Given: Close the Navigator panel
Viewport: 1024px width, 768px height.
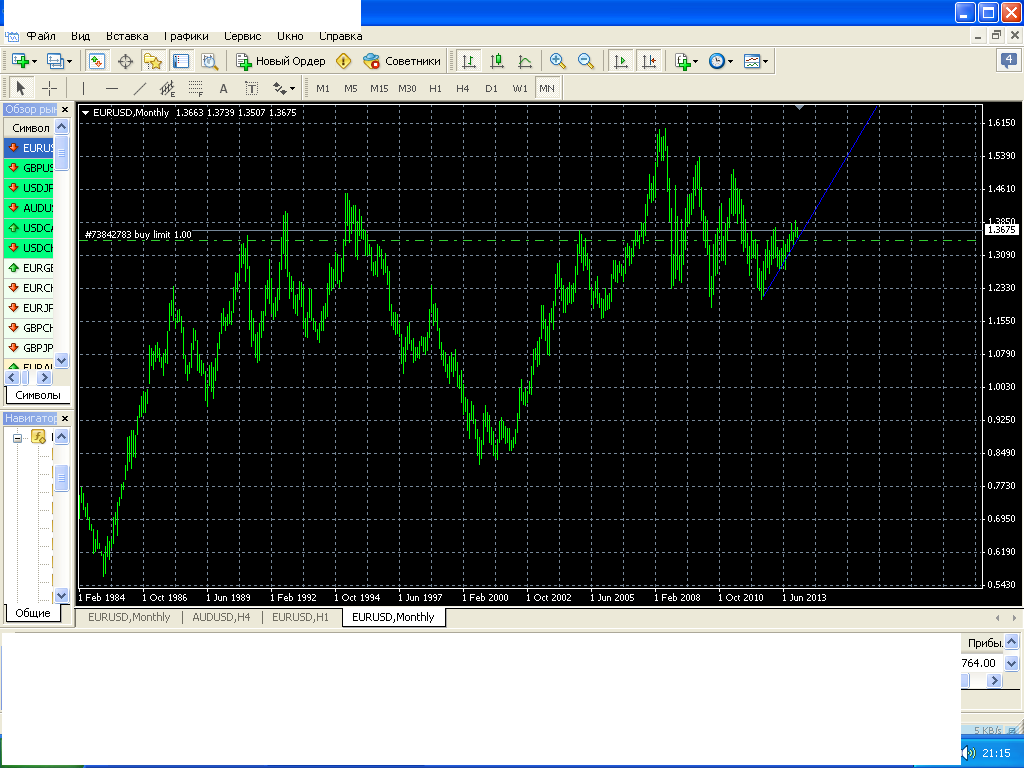Looking at the screenshot, I should point(65,418).
